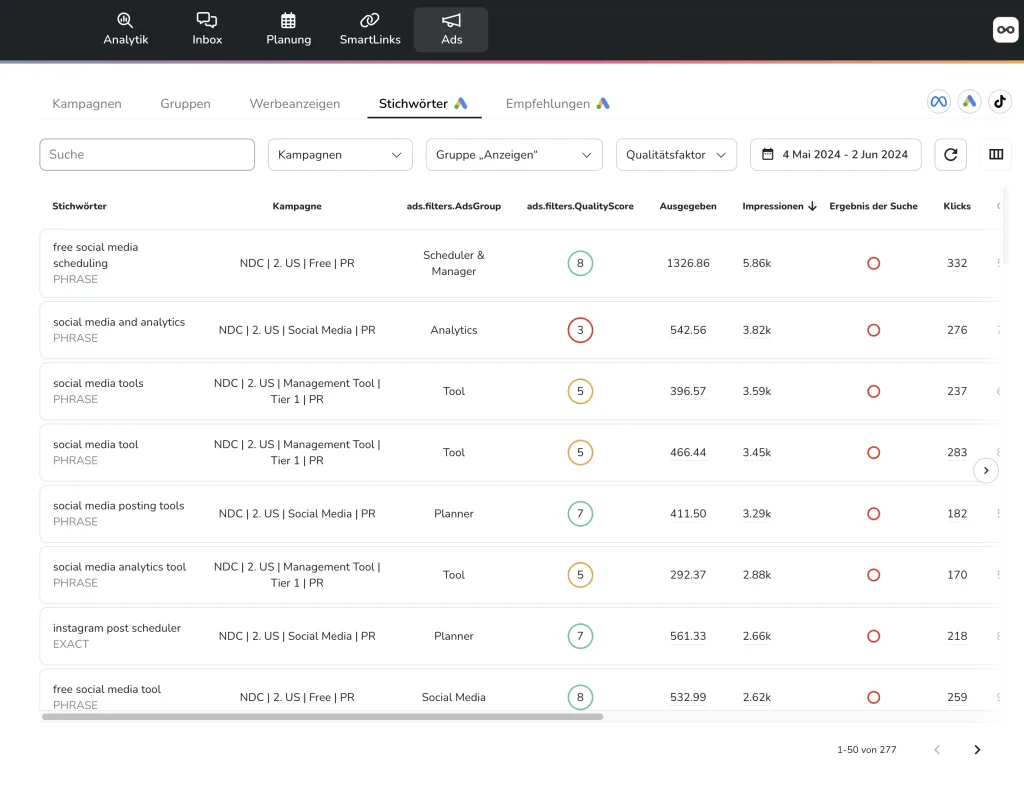Open the Gruppe „Anzeigen“ dropdown

coord(514,155)
